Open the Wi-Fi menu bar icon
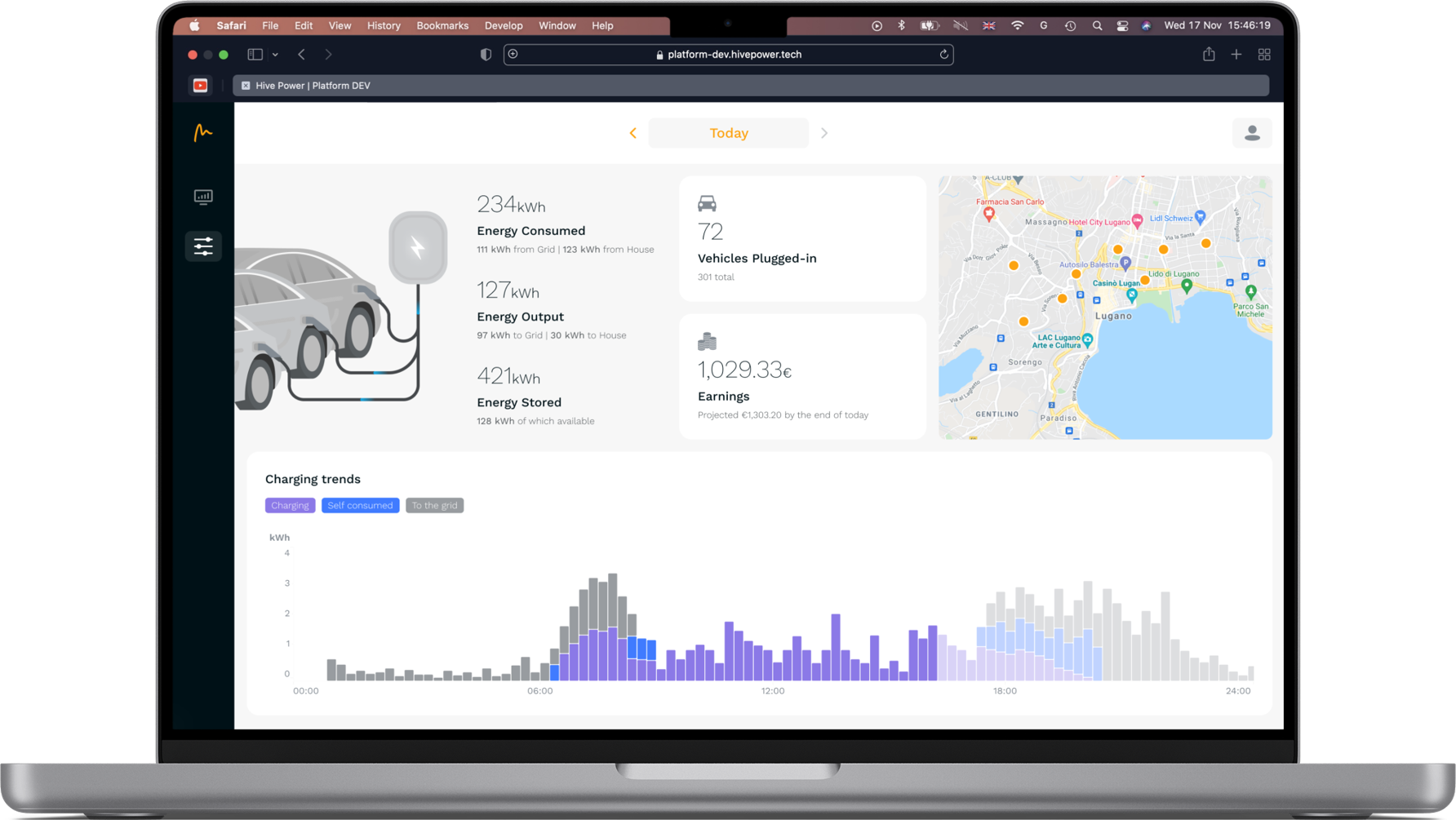The image size is (1456, 820). coord(1017,25)
